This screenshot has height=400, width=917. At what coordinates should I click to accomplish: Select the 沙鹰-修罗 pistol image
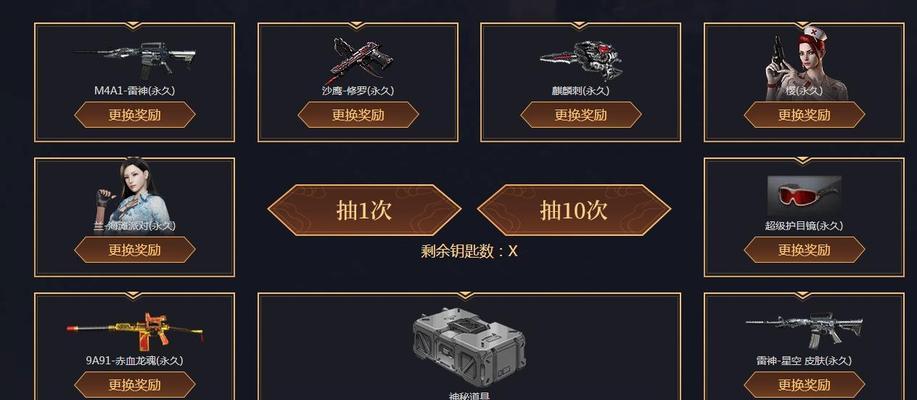pyautogui.click(x=358, y=60)
